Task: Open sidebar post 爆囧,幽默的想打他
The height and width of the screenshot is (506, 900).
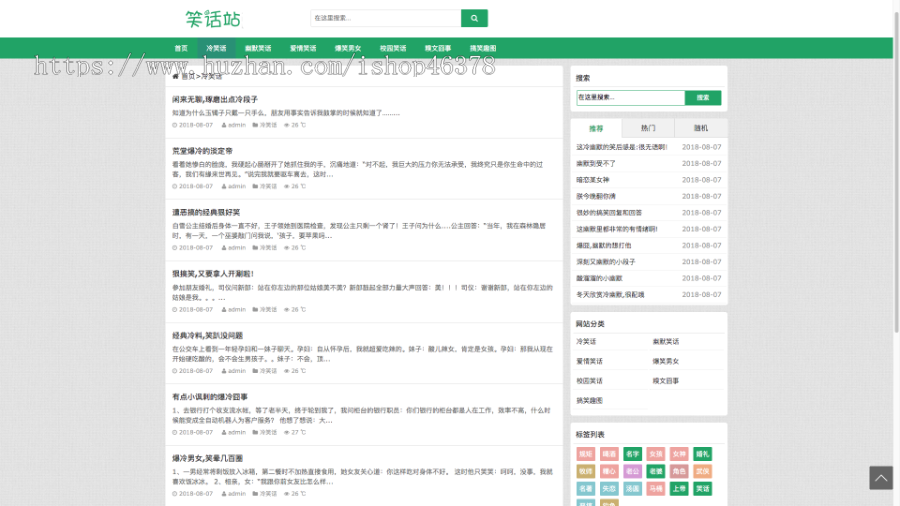Action: click(x=604, y=246)
